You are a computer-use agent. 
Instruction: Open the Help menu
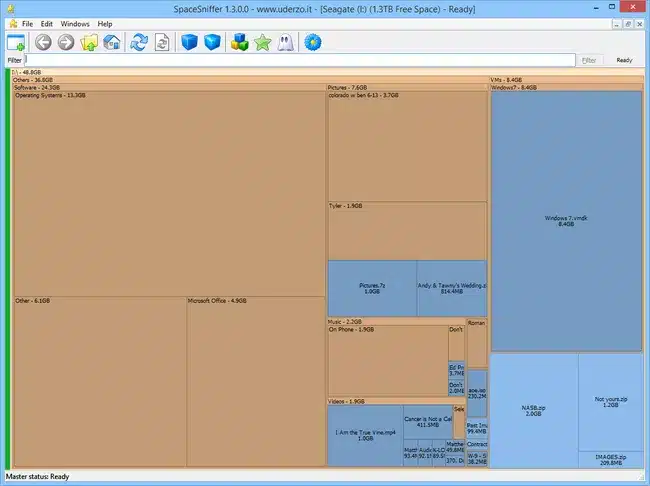click(105, 23)
